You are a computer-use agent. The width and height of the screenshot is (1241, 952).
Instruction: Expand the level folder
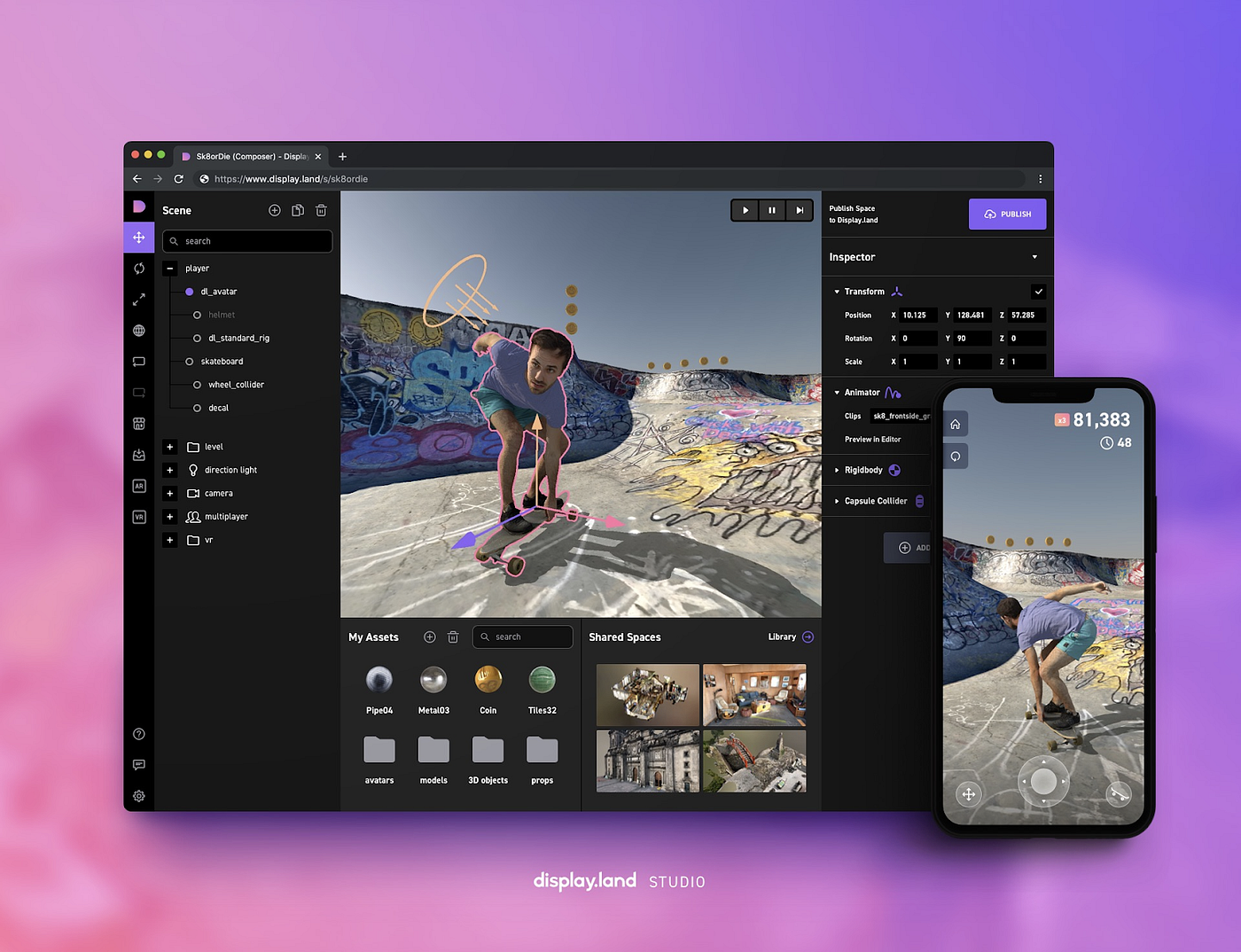pos(170,447)
